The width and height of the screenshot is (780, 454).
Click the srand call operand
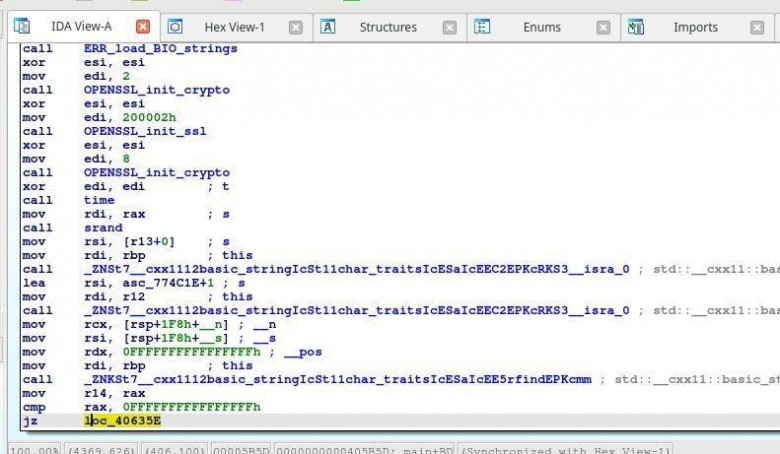click(102, 228)
